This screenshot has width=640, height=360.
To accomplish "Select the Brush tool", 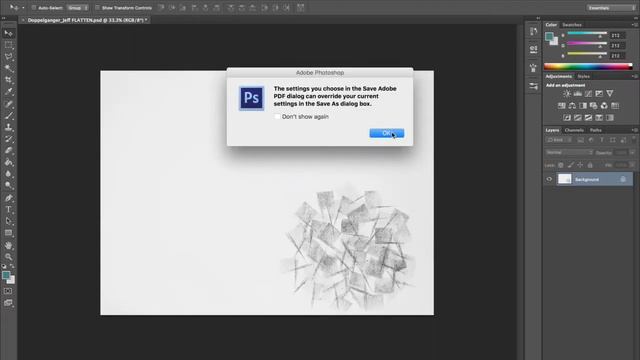I will [9, 116].
